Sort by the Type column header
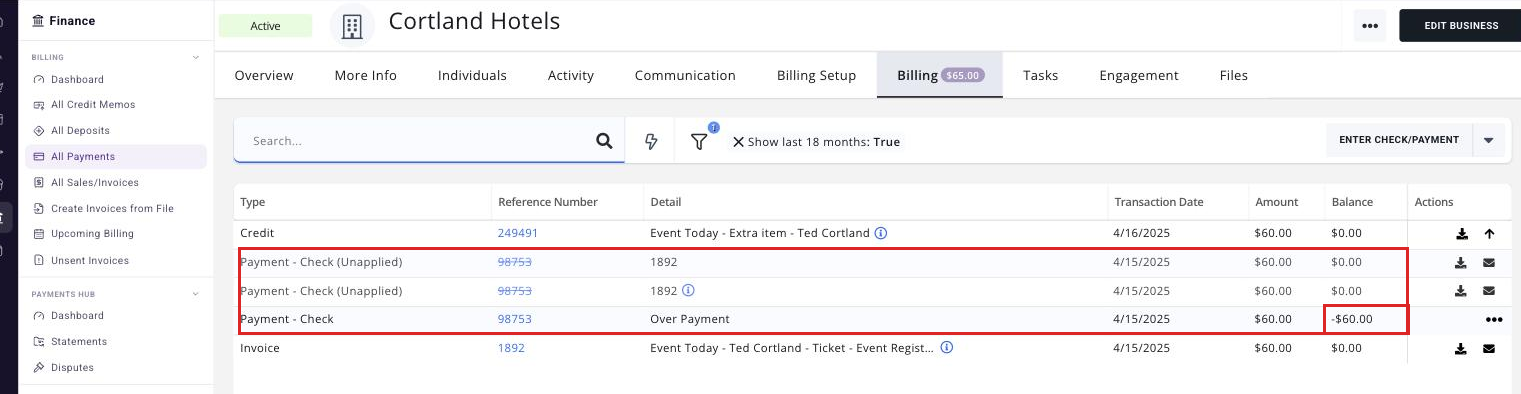 pos(253,202)
